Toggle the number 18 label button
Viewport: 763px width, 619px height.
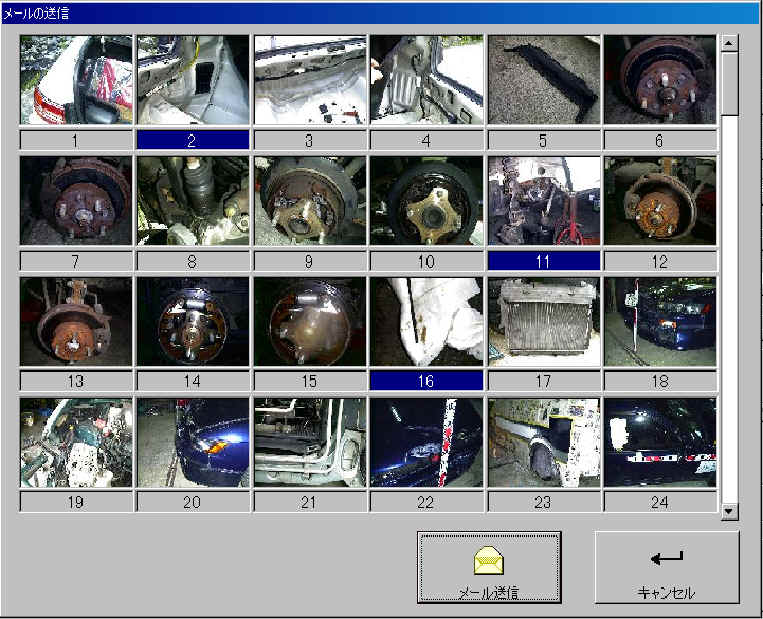(x=660, y=381)
